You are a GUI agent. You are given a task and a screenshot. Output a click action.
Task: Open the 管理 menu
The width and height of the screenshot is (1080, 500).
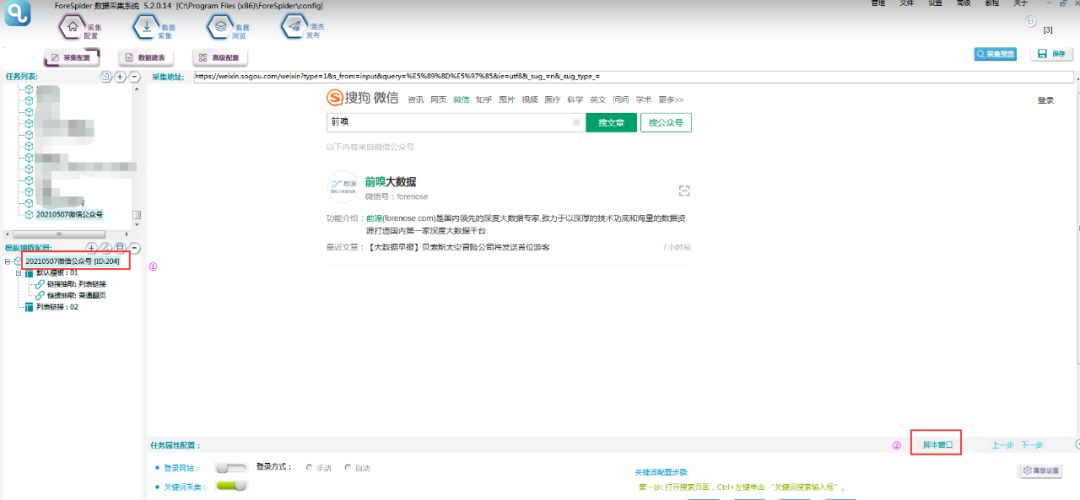point(878,3)
